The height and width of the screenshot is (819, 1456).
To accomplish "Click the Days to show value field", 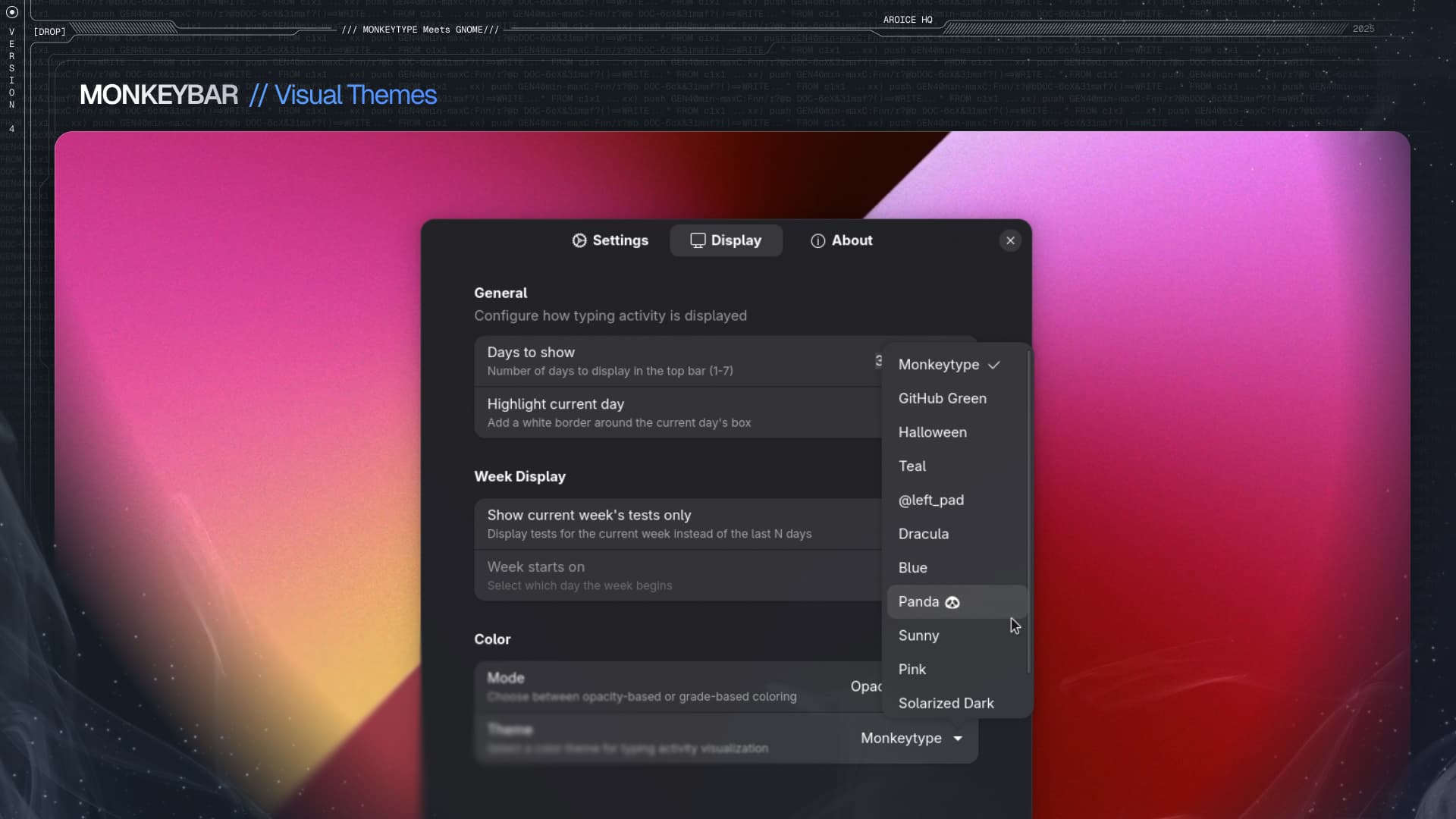I will 880,361.
